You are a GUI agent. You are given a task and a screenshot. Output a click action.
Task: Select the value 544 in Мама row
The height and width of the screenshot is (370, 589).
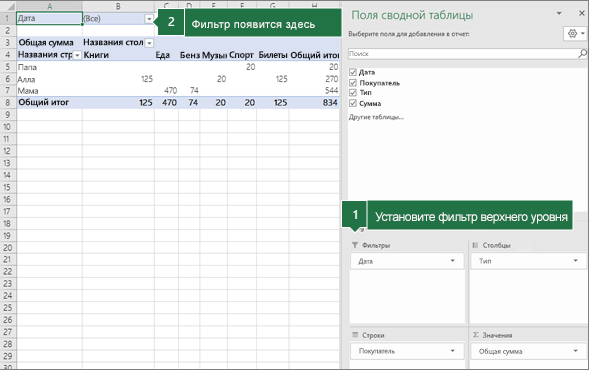click(314, 91)
